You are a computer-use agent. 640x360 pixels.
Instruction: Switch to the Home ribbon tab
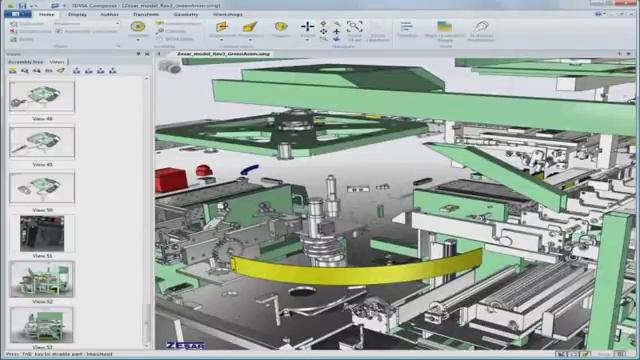(46, 14)
